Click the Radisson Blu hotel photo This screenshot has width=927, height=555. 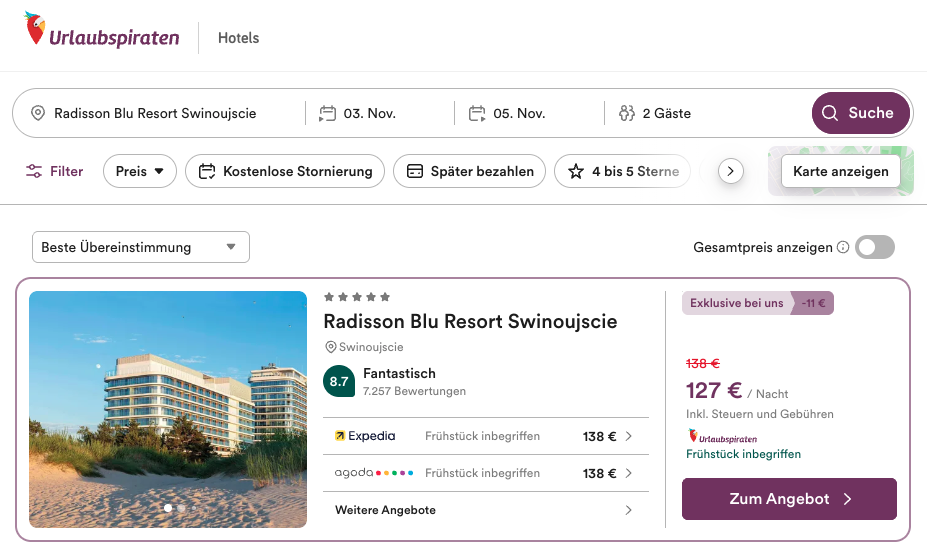click(x=168, y=409)
